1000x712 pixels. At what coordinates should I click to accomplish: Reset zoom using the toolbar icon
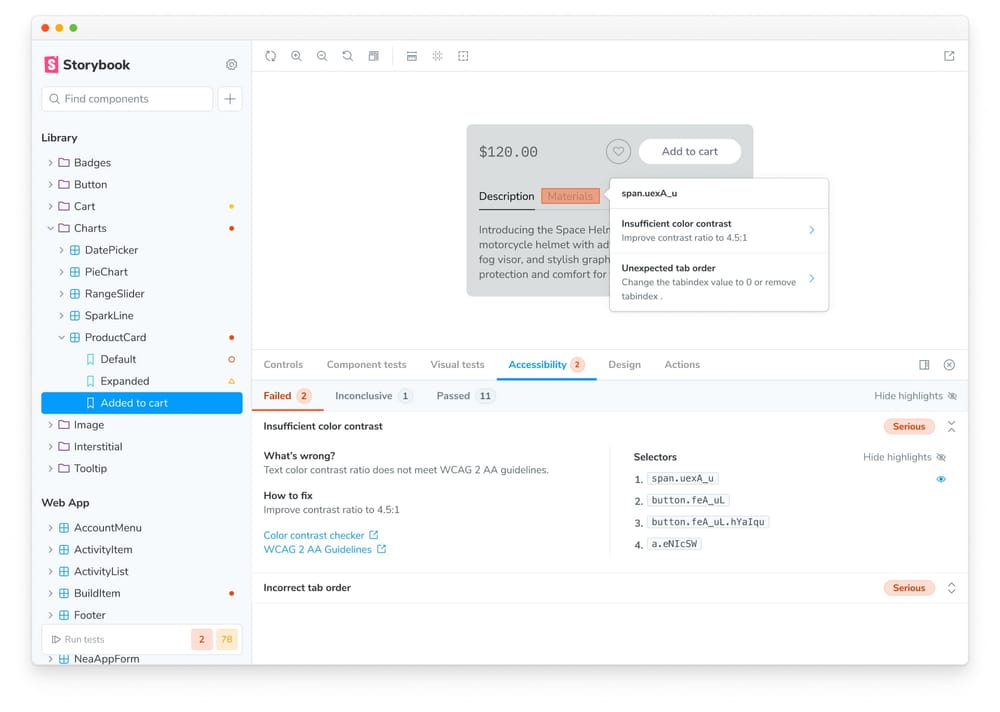348,56
